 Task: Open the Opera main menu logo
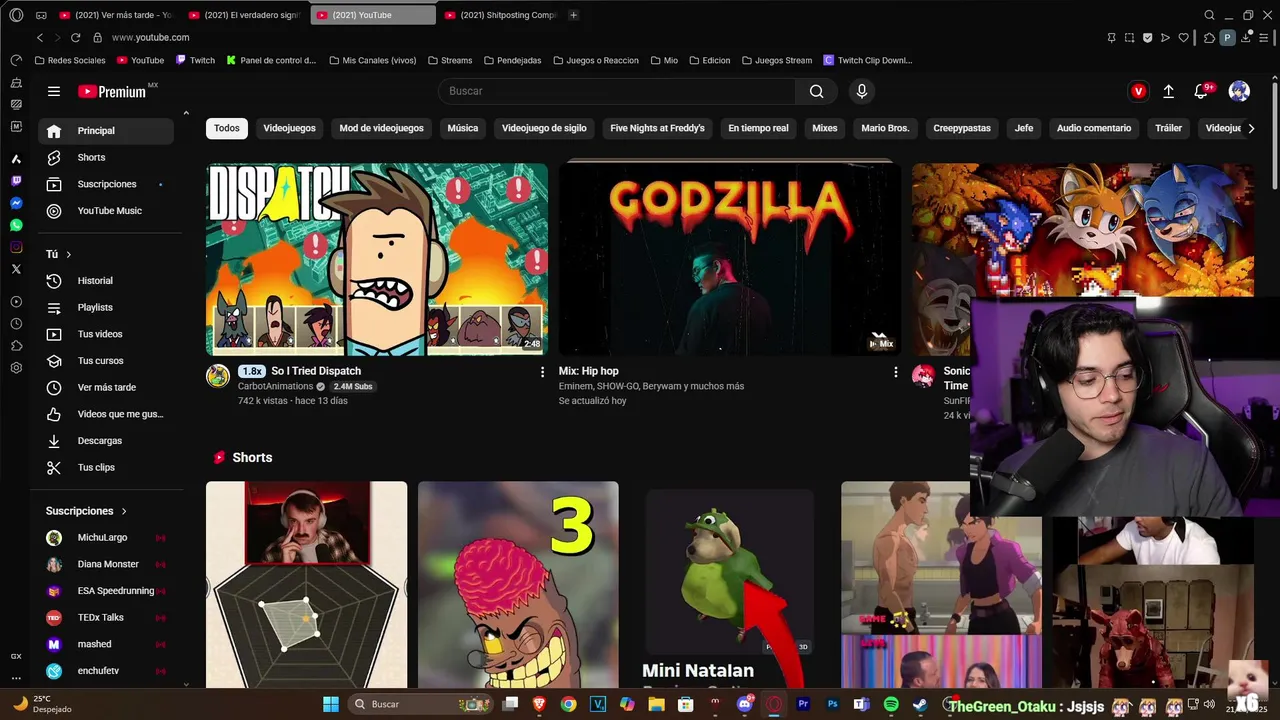tap(16, 15)
